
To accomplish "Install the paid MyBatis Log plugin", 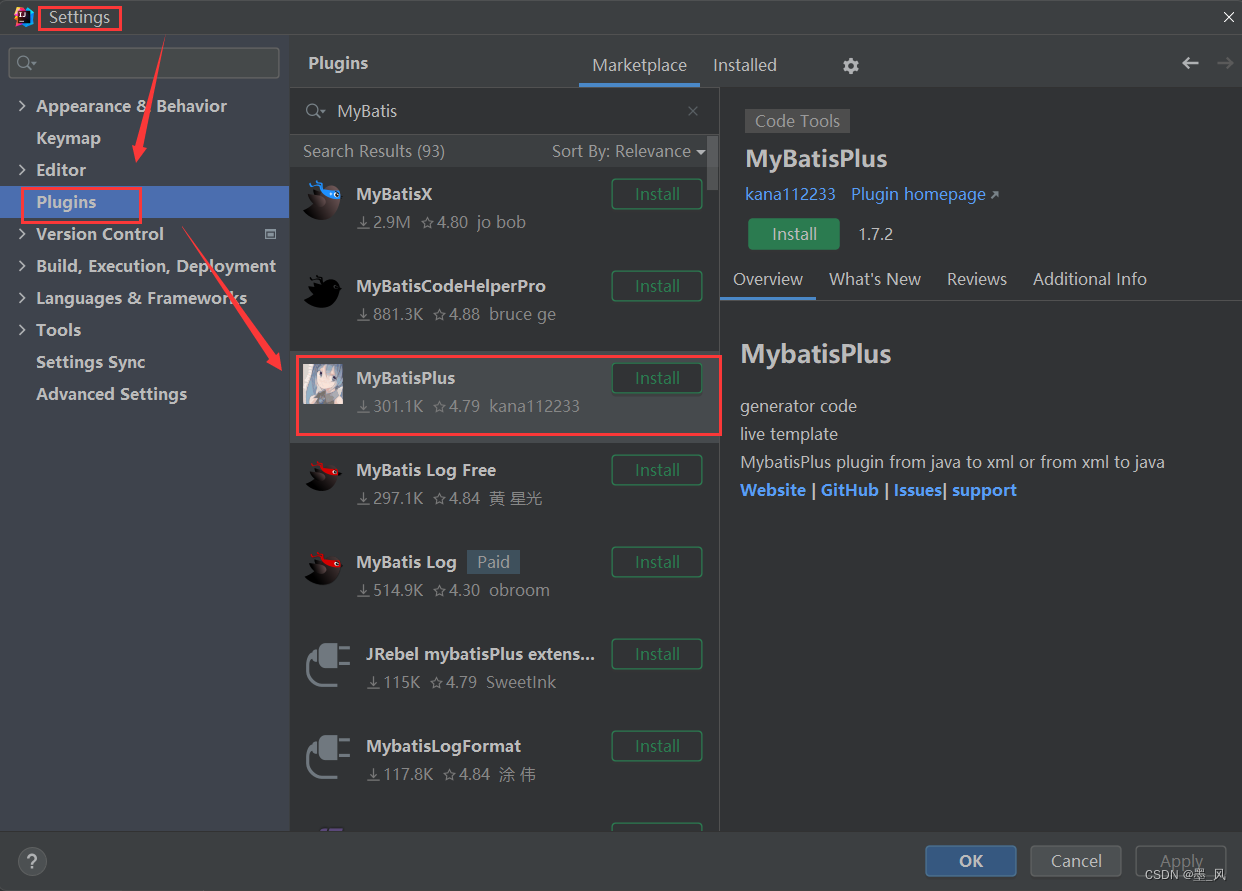I will coord(657,562).
